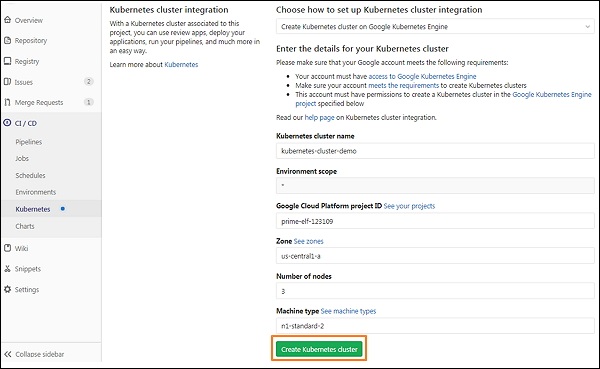The image size is (600, 369).
Task: Click the Snippets scissors icon
Action: coord(7,269)
